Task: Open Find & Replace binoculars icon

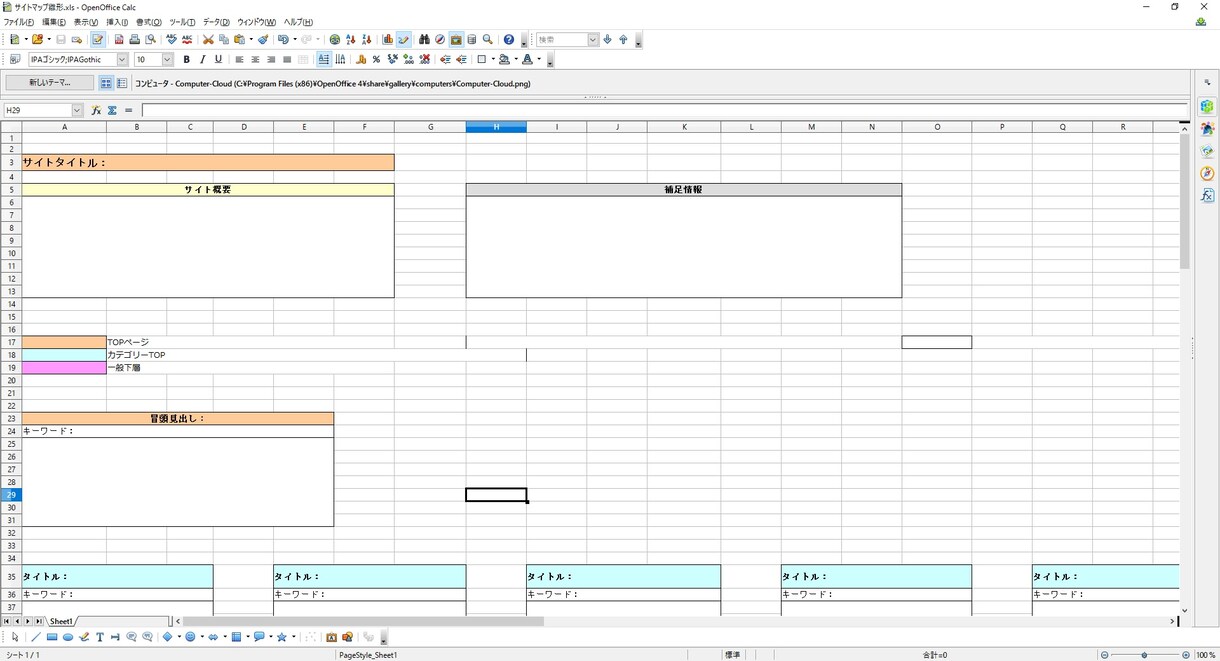Action: pos(424,40)
